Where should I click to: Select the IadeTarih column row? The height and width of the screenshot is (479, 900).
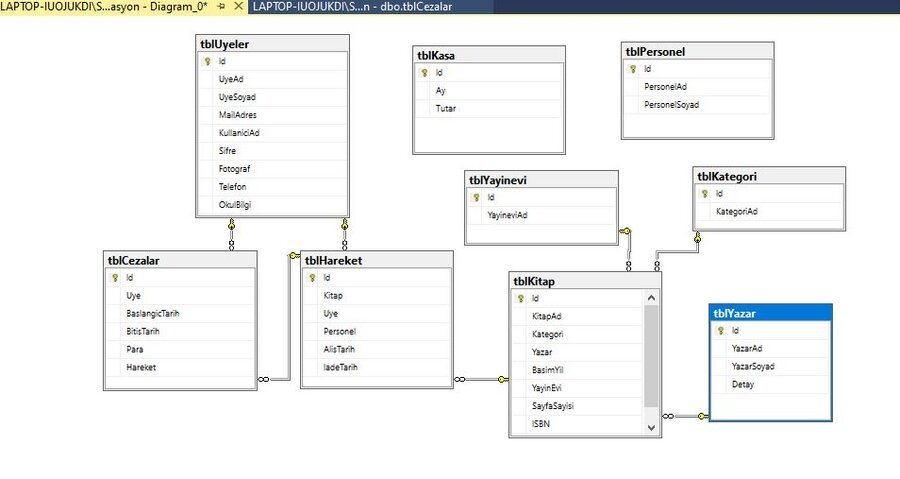tap(377, 367)
